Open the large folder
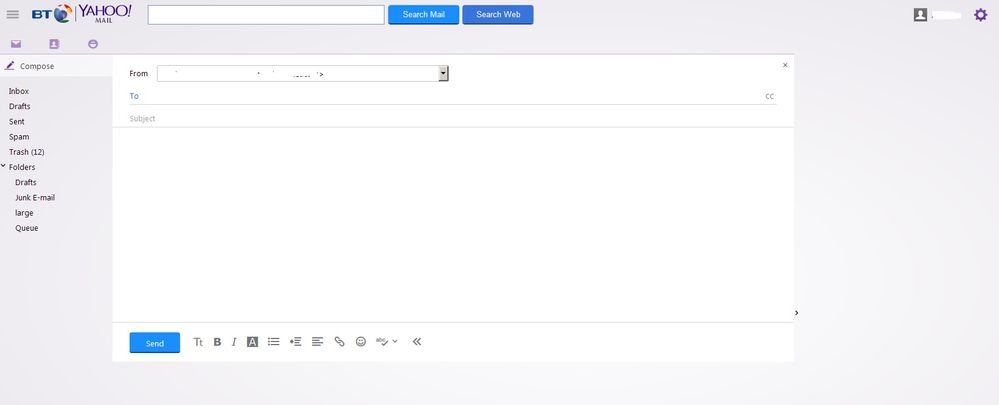 point(24,213)
